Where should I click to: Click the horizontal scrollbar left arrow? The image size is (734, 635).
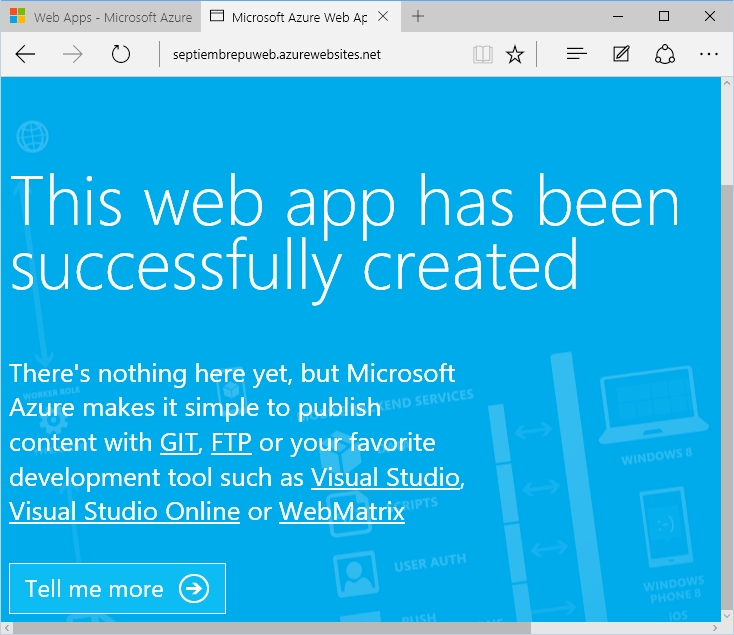(7, 628)
